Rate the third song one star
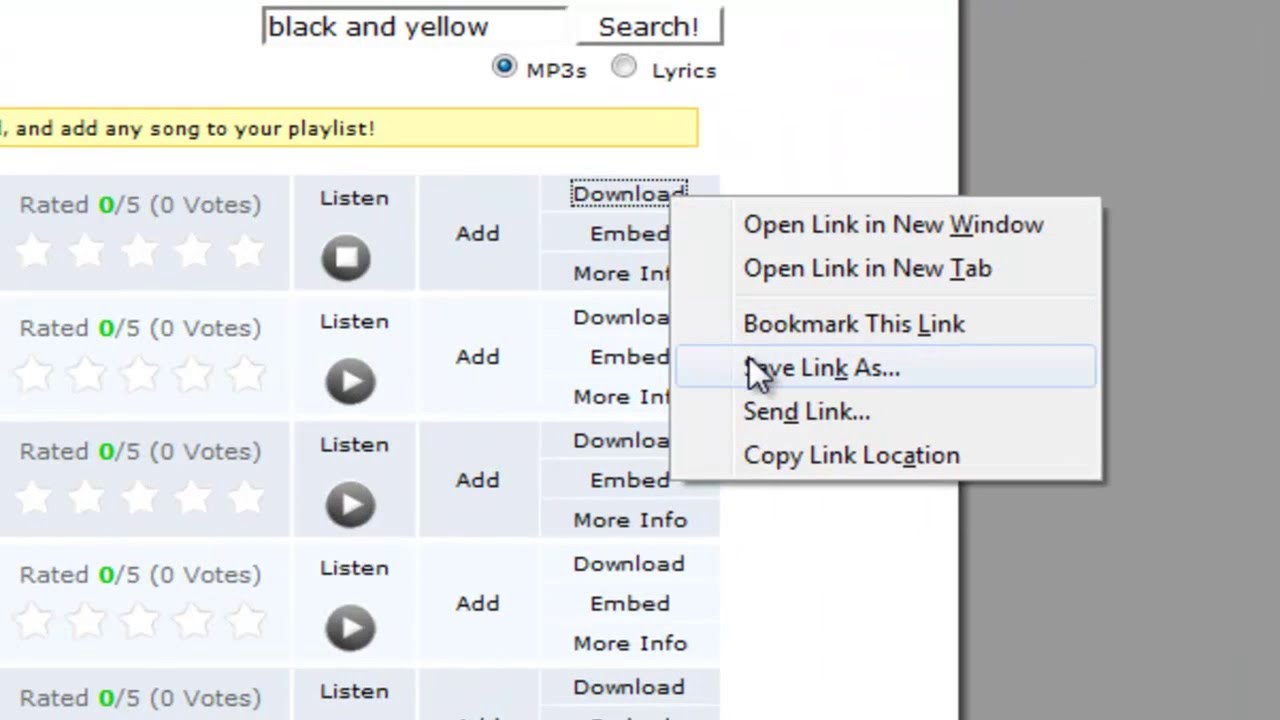The width and height of the screenshot is (1280, 720). [x=33, y=497]
